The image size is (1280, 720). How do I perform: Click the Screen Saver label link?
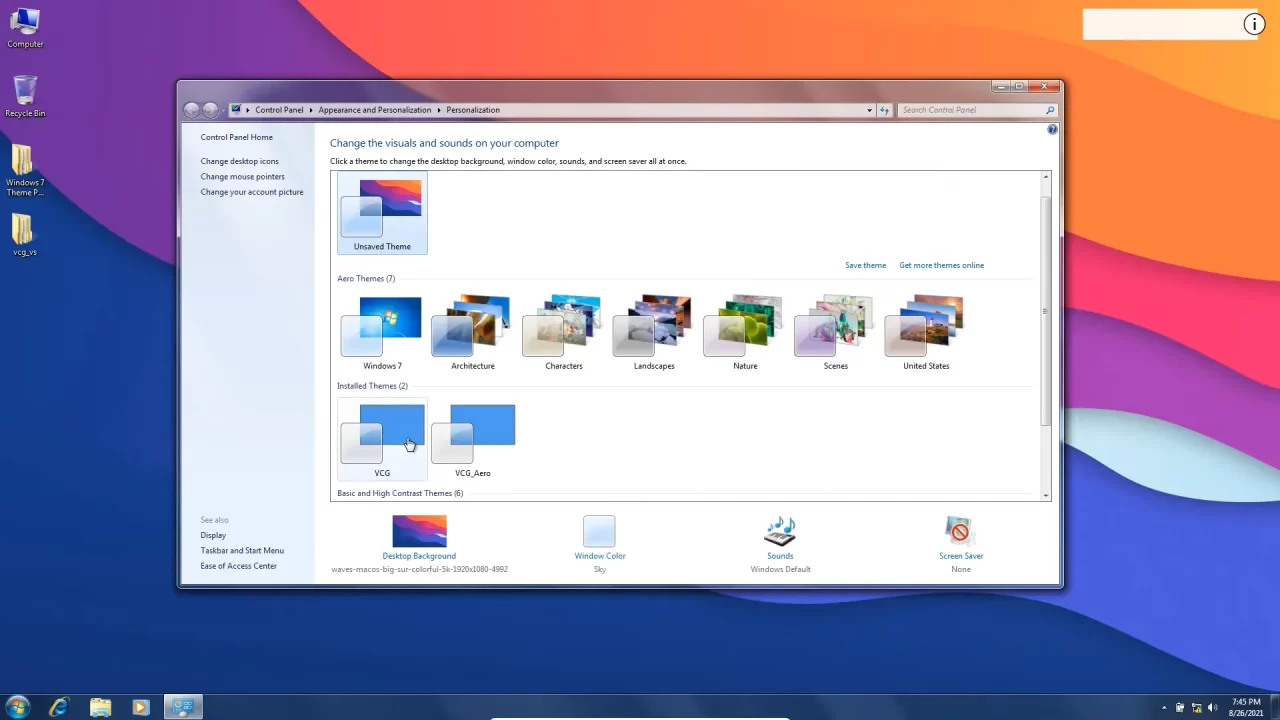(961, 556)
